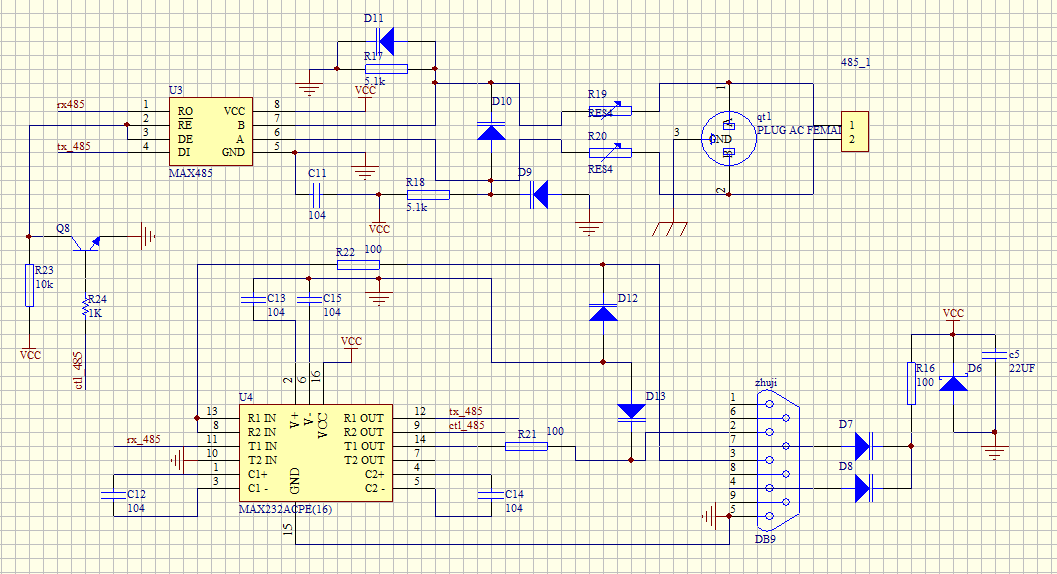Select the 22UF capacitor value
1057x574 pixels.
click(1022, 368)
